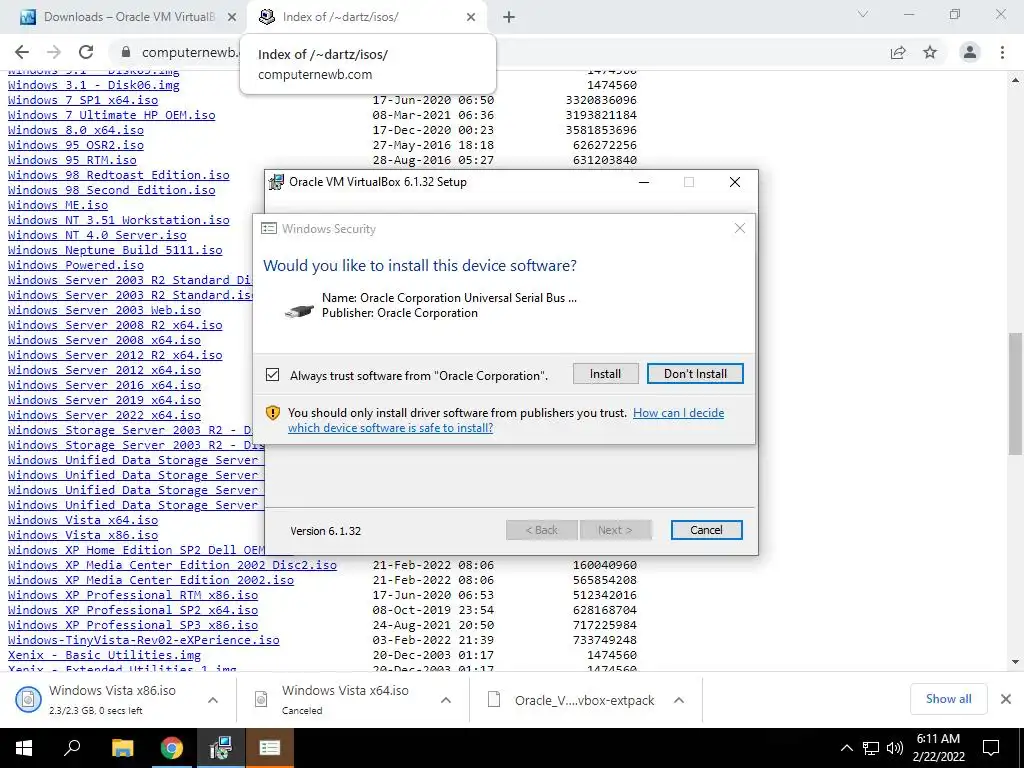Expand options for Oracle vbox-extpack download
The image size is (1024, 768).
click(679, 700)
